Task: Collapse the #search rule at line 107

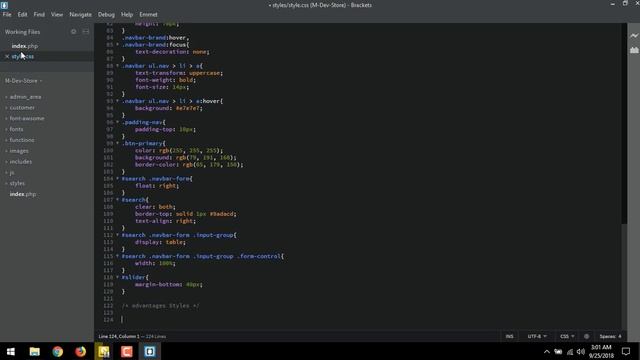Action: (118, 200)
